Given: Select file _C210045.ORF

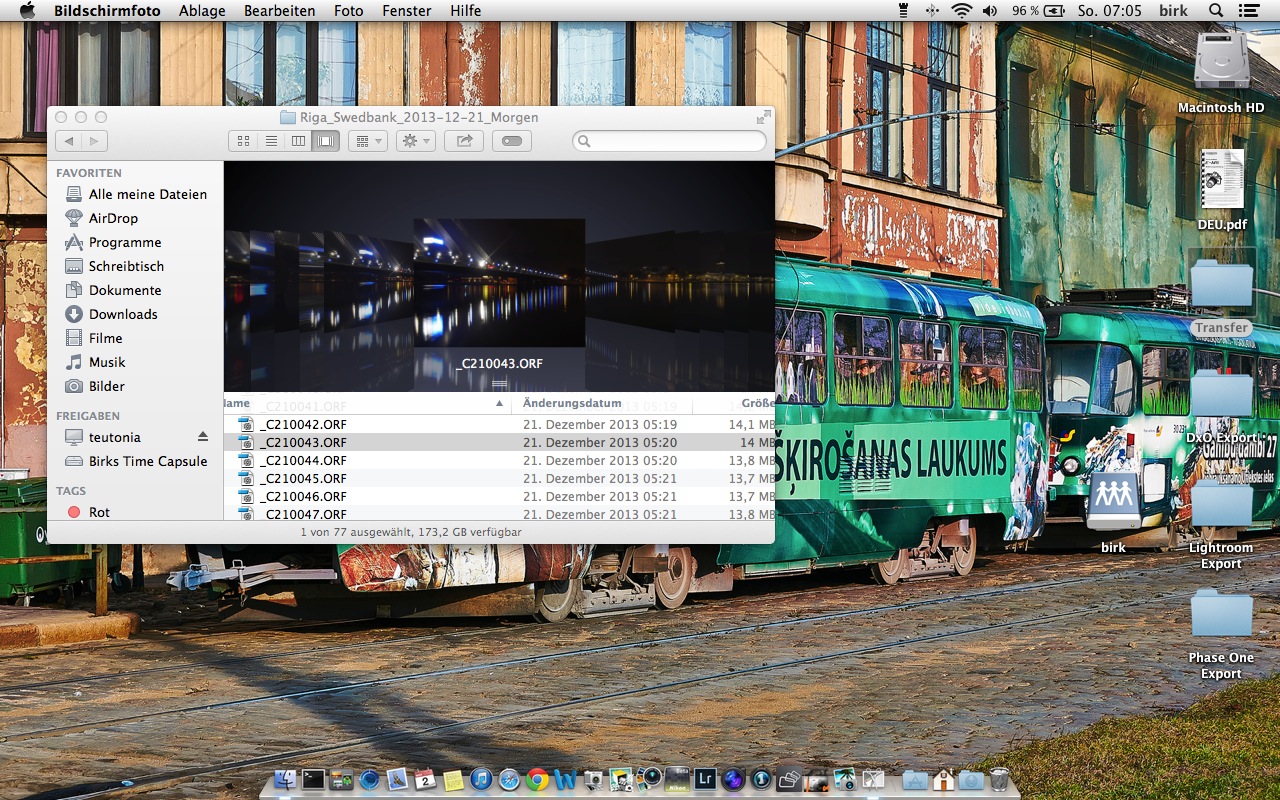Looking at the screenshot, I should tap(499, 478).
